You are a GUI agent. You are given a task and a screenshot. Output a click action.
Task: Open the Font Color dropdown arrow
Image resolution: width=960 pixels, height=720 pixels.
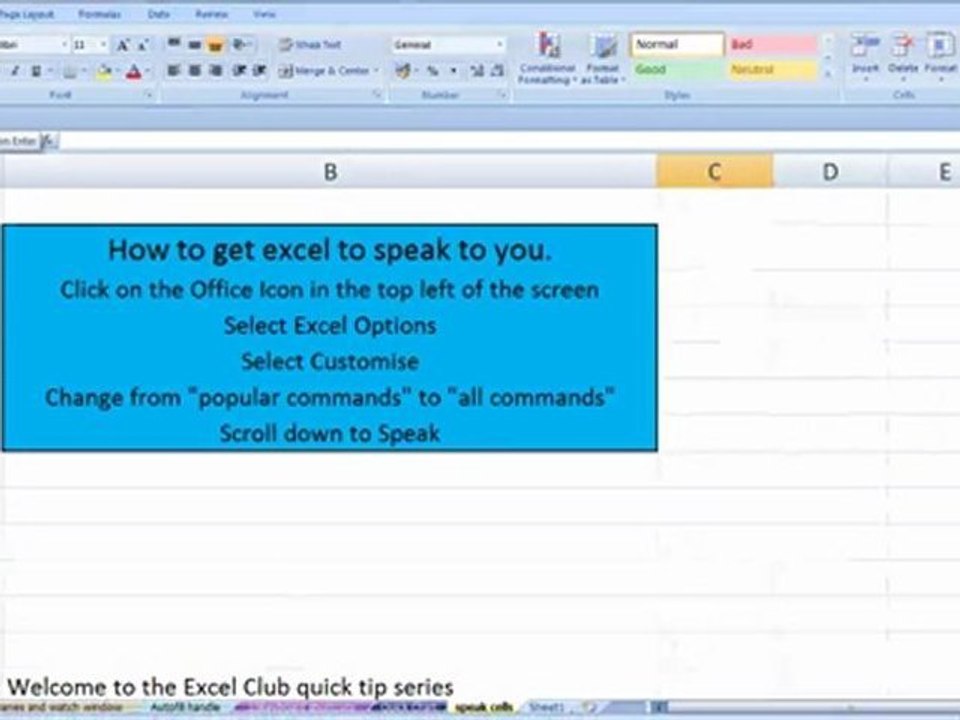click(147, 72)
